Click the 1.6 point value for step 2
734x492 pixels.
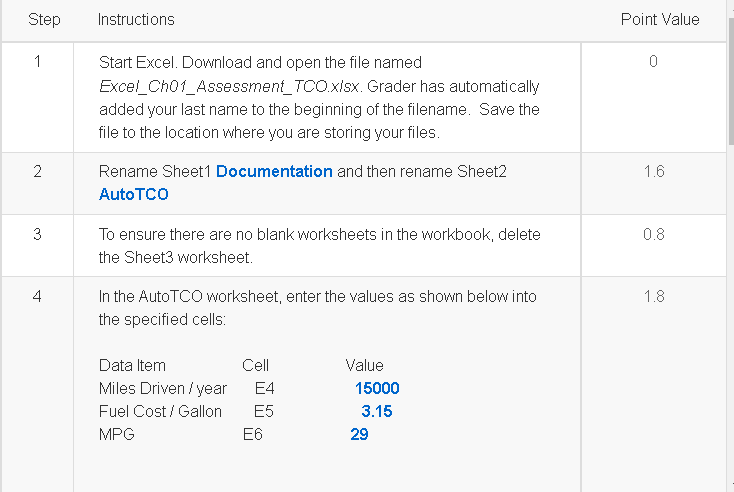click(x=653, y=171)
